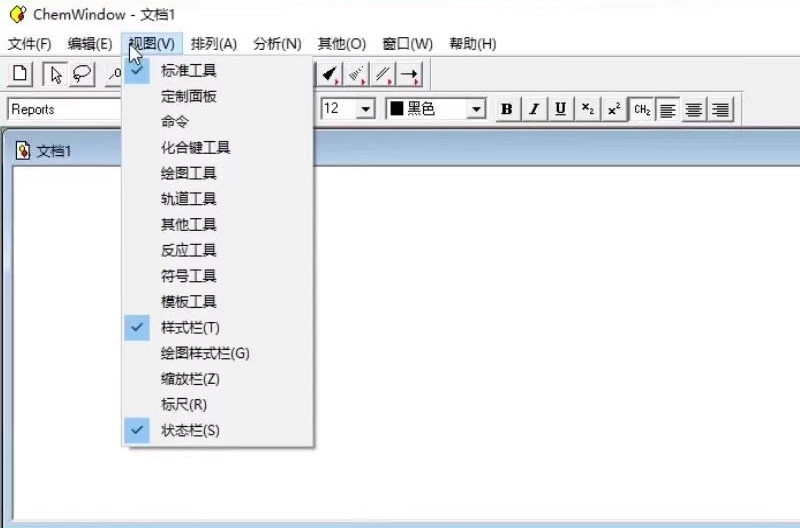Click the New document icon

pyautogui.click(x=20, y=74)
